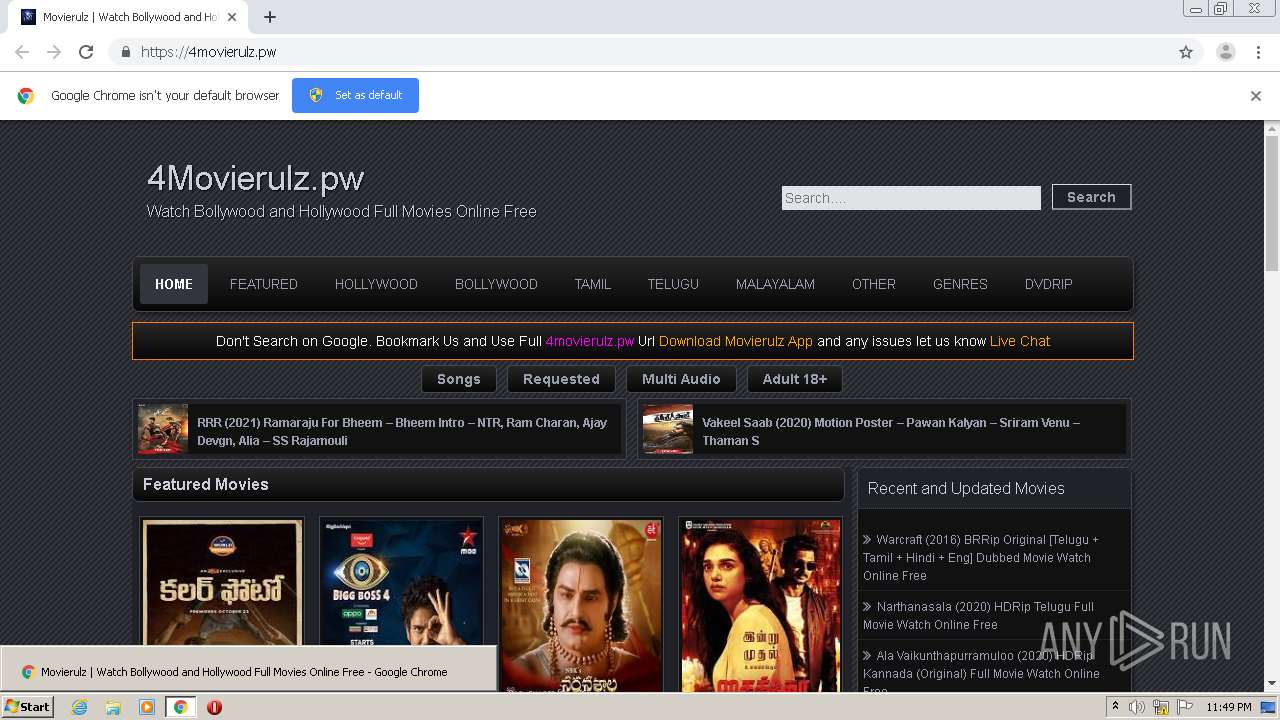Dismiss the default browser notification bar
The height and width of the screenshot is (720, 1280).
point(1255,96)
